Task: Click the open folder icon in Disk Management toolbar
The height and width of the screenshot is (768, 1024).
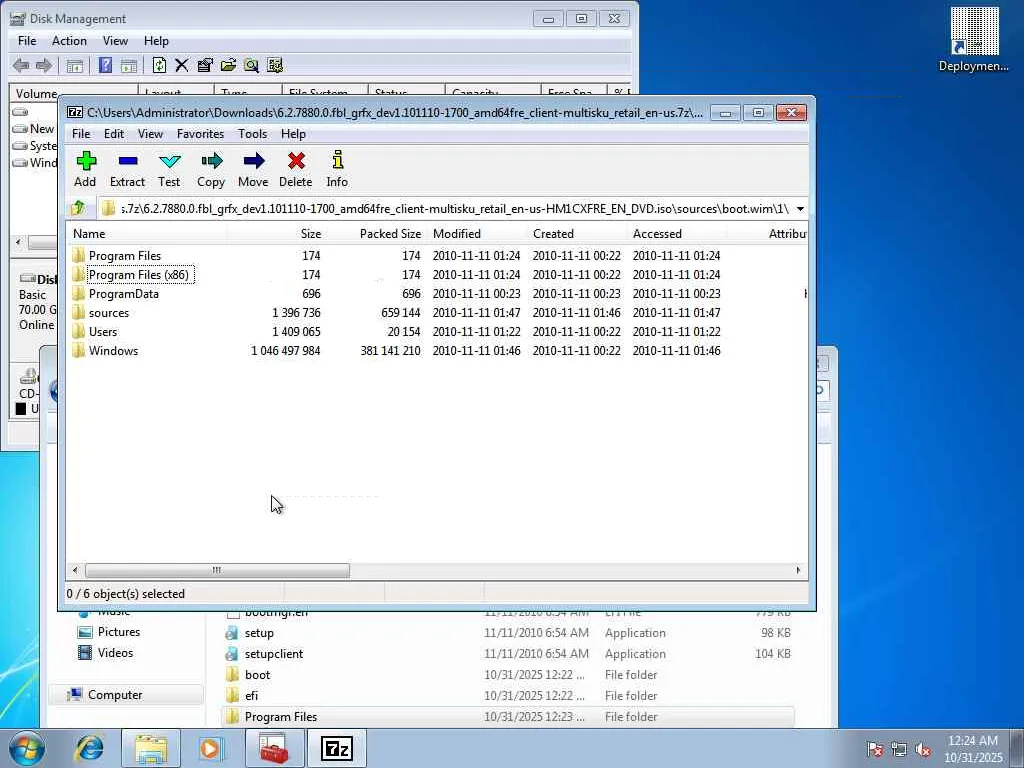Action: tap(228, 65)
